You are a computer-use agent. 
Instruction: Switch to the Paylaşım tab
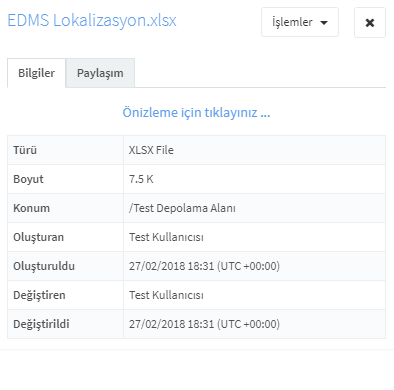[100, 73]
